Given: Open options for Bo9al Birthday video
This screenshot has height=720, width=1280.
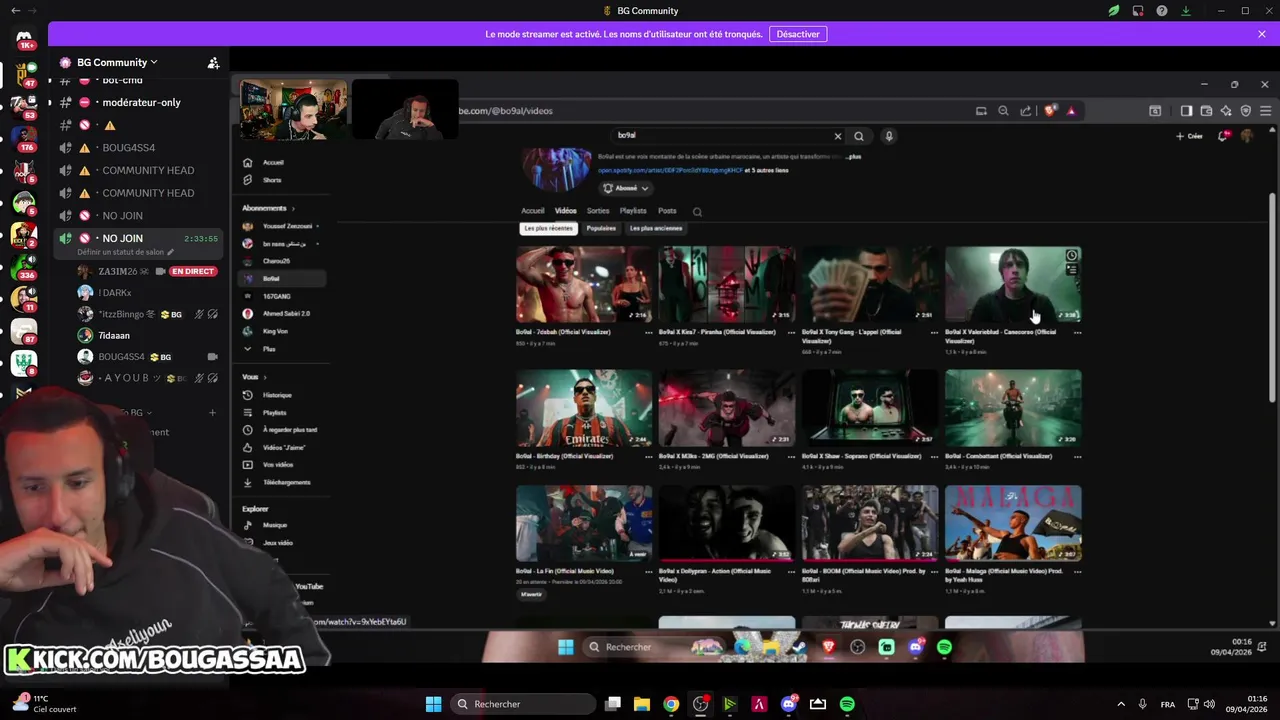Looking at the screenshot, I should tap(648, 456).
